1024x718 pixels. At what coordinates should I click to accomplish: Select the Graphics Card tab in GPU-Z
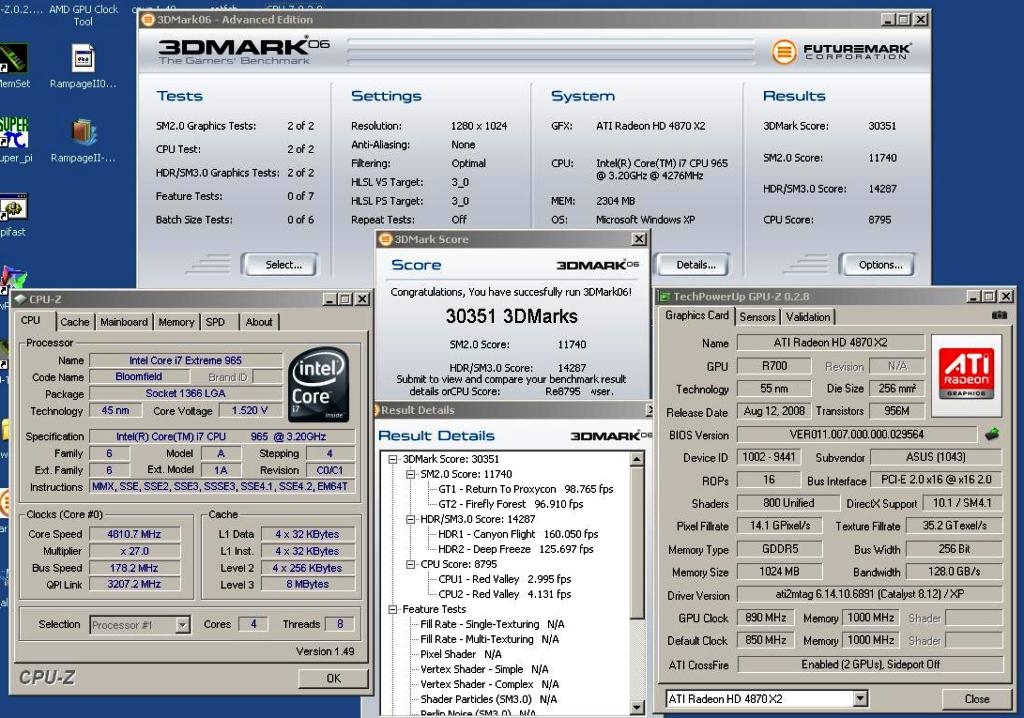point(697,316)
